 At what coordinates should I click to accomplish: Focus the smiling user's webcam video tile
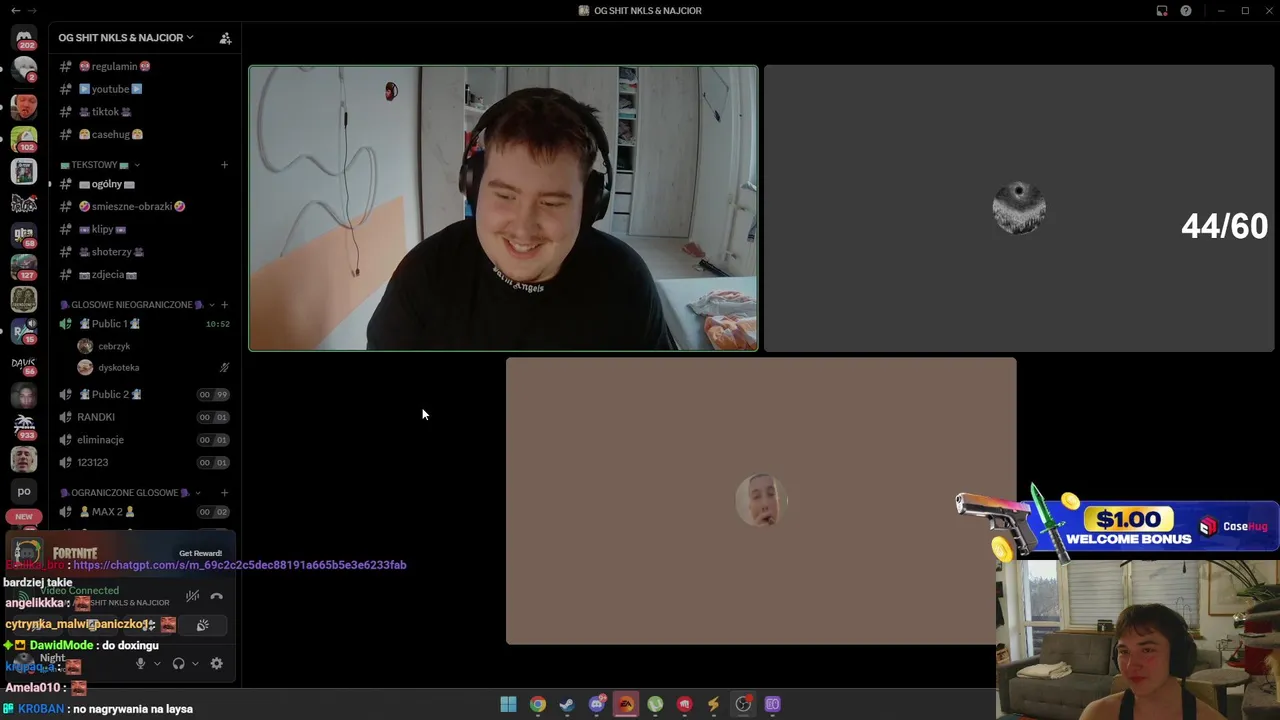click(503, 208)
